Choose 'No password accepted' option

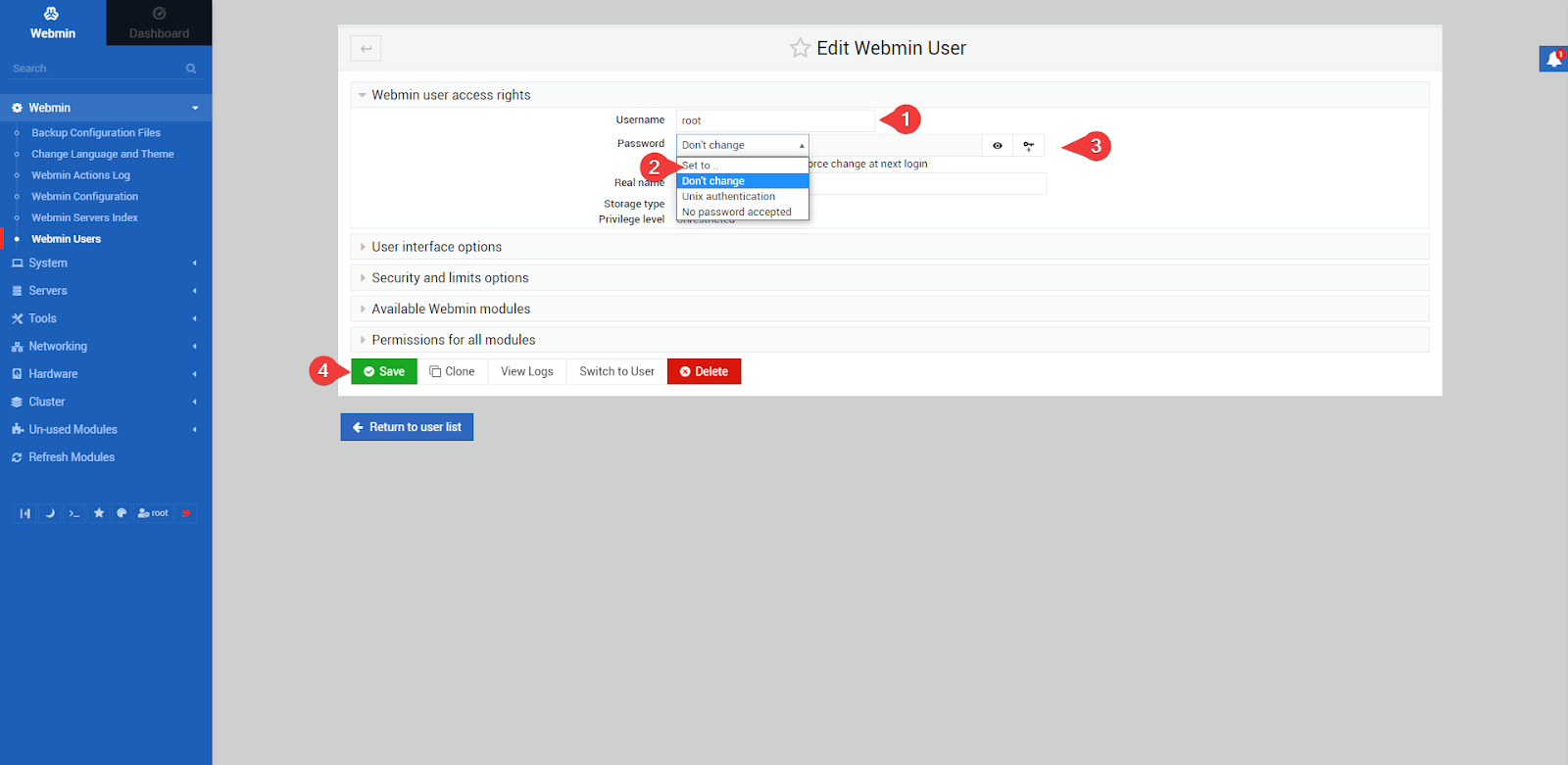(743, 213)
